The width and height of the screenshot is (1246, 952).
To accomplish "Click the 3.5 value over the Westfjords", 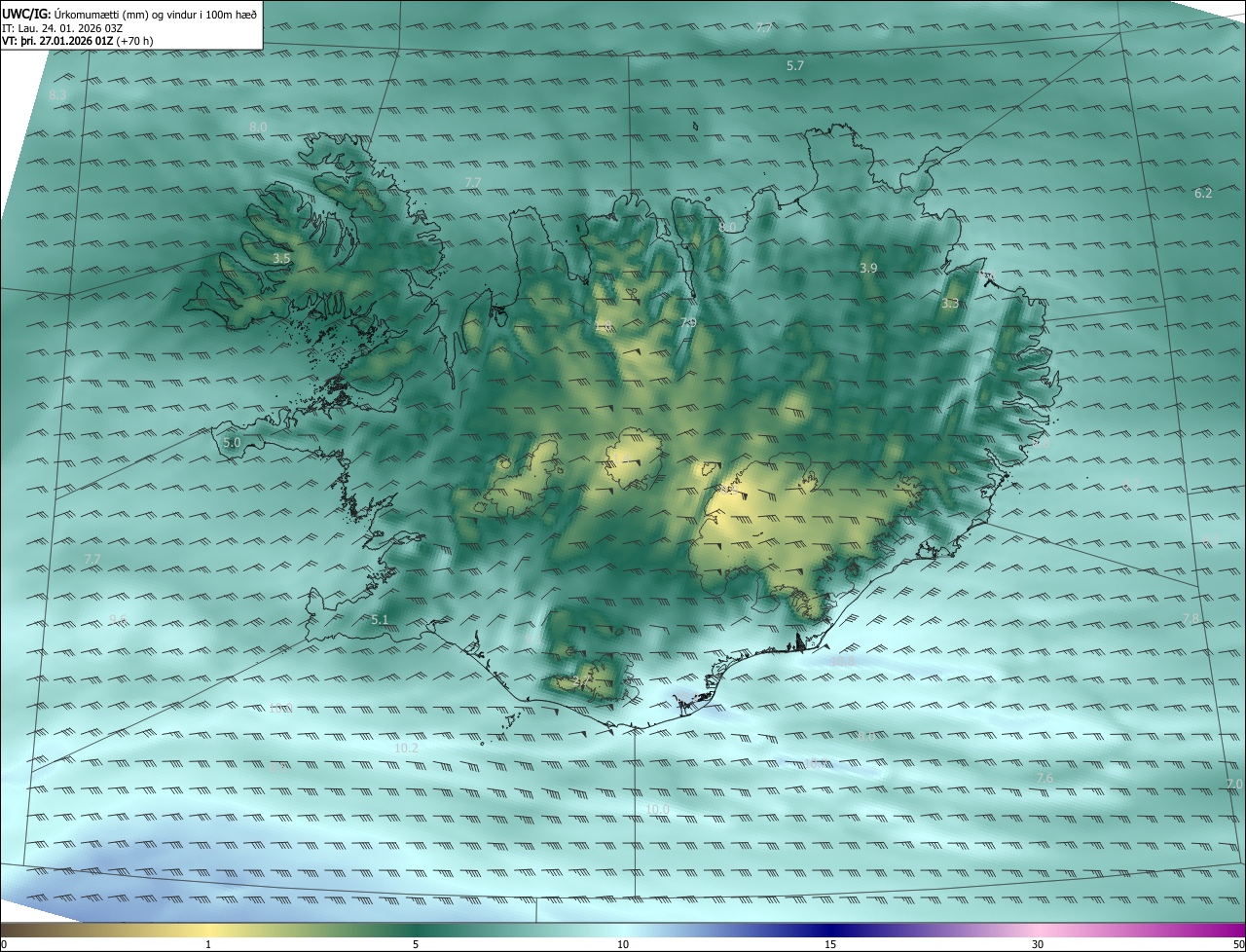I will tap(281, 258).
